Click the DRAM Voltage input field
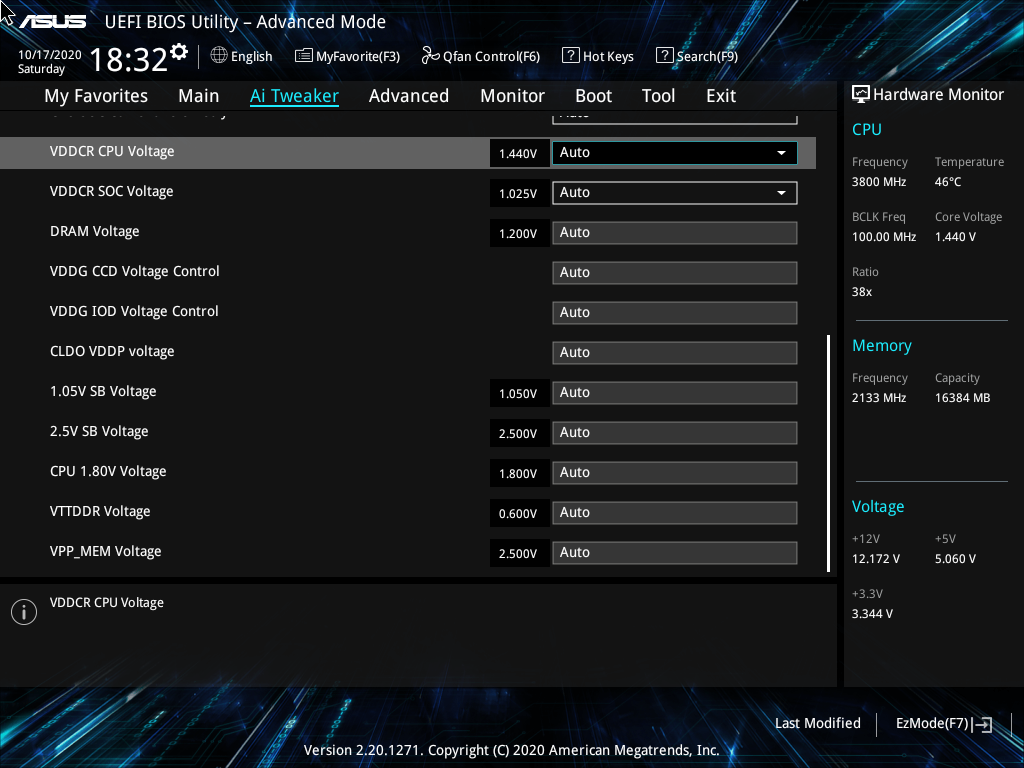The image size is (1024, 768). pos(675,233)
